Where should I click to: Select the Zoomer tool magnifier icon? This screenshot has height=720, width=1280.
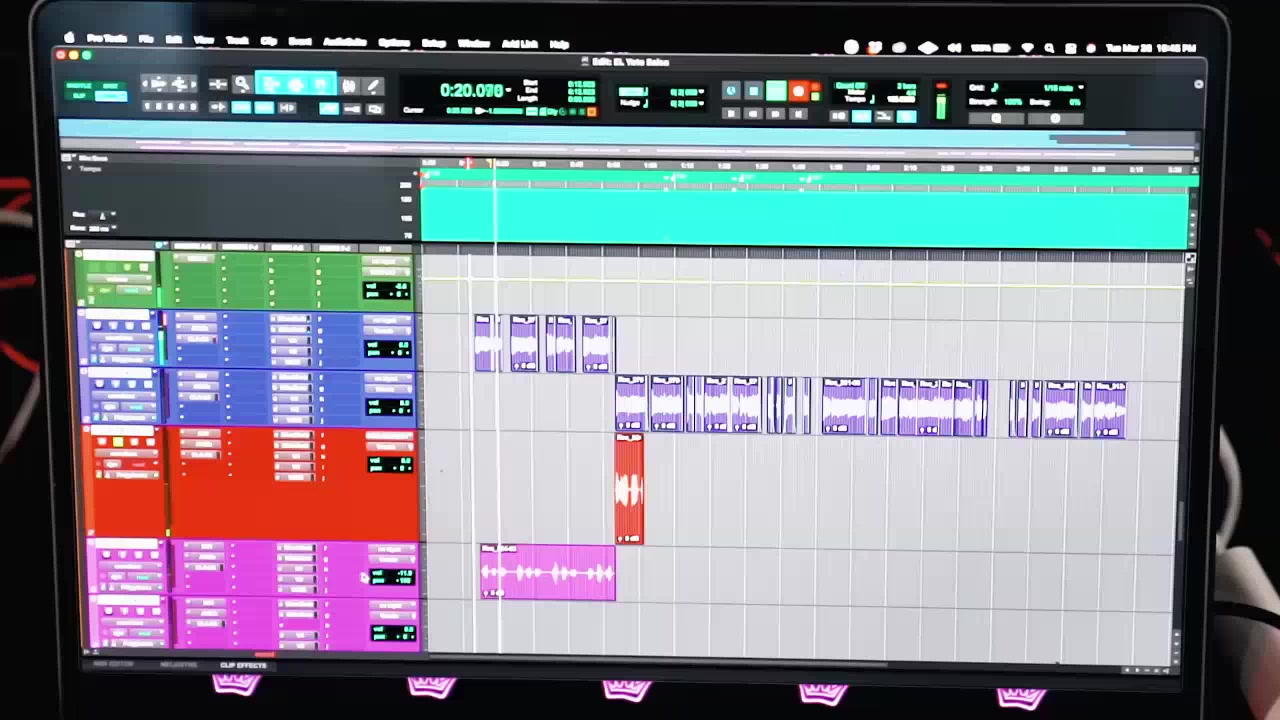coord(241,85)
